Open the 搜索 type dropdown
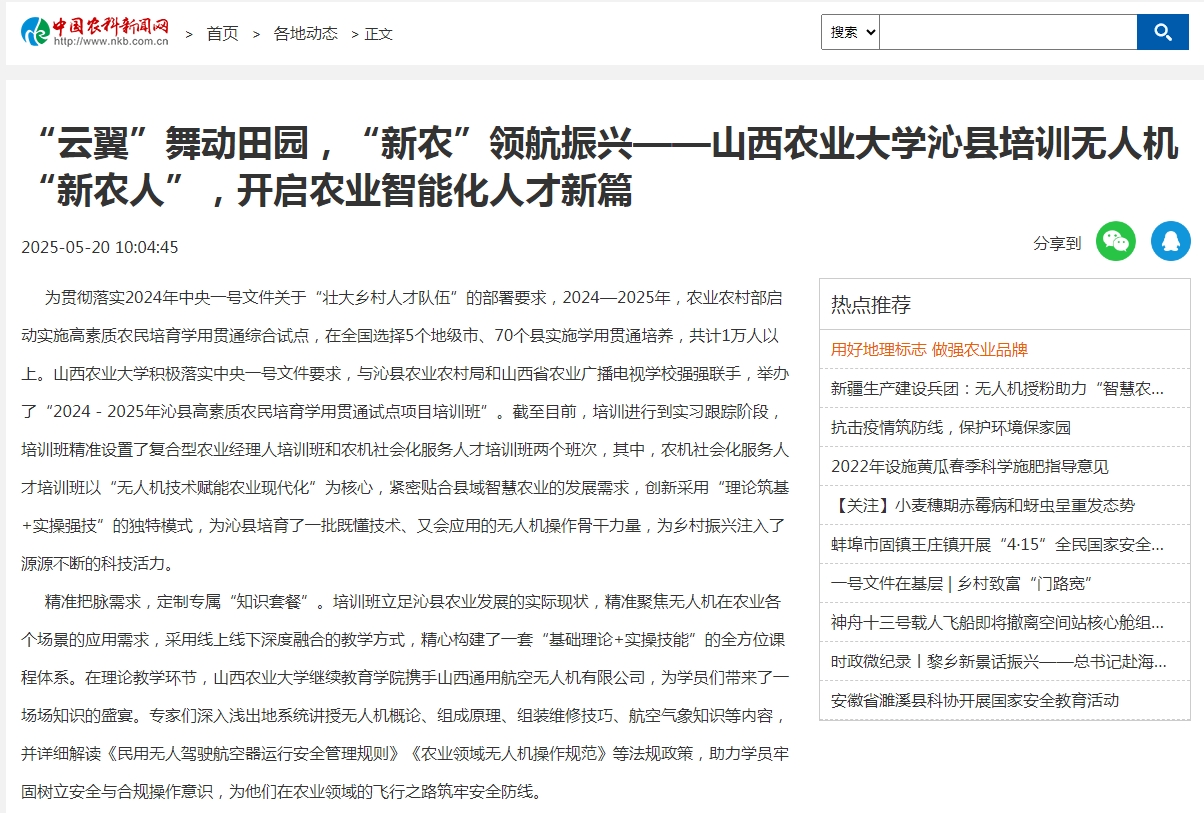1204x813 pixels. (850, 32)
